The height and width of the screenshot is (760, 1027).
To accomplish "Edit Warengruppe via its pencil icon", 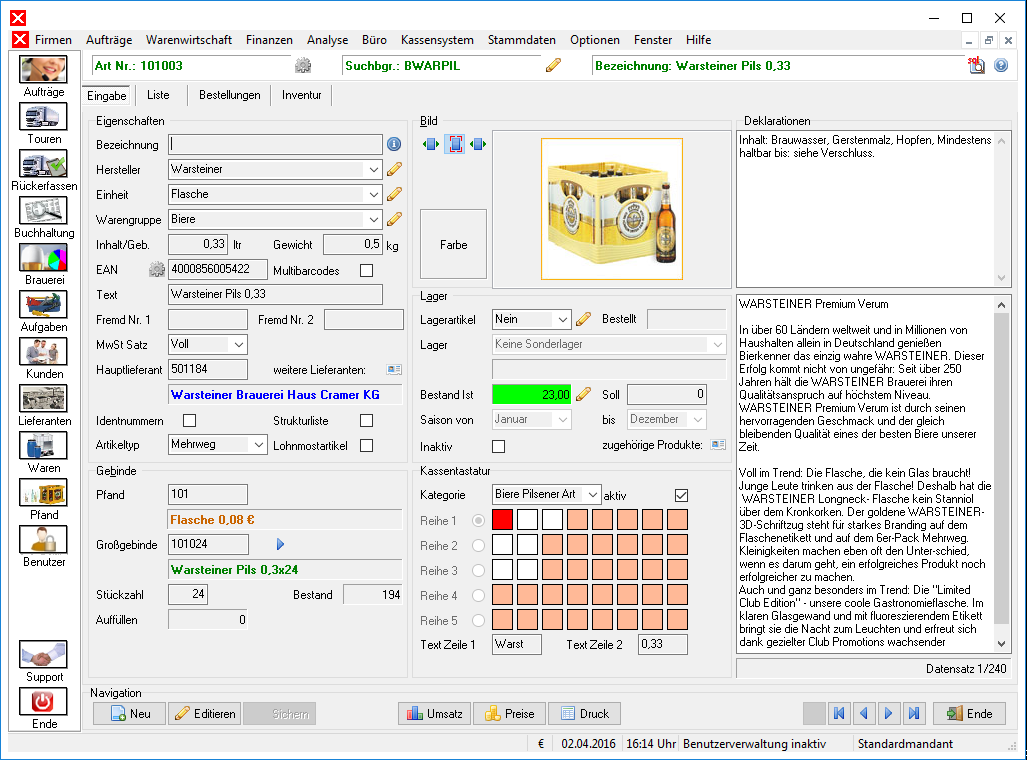I will click(x=394, y=219).
